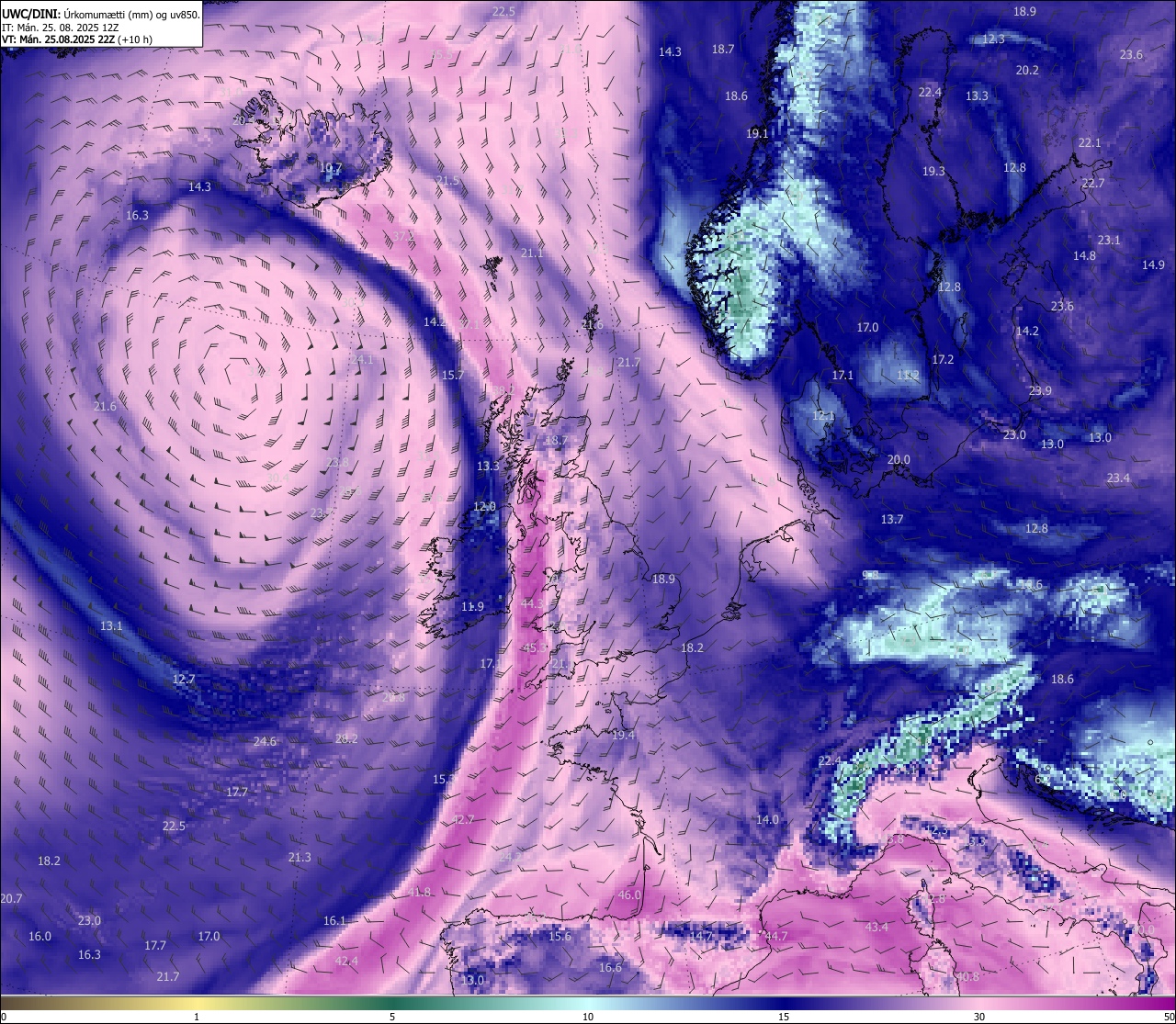Click the "17.2" value over Sweden
Image resolution: width=1176 pixels, height=1024 pixels.
tap(944, 359)
